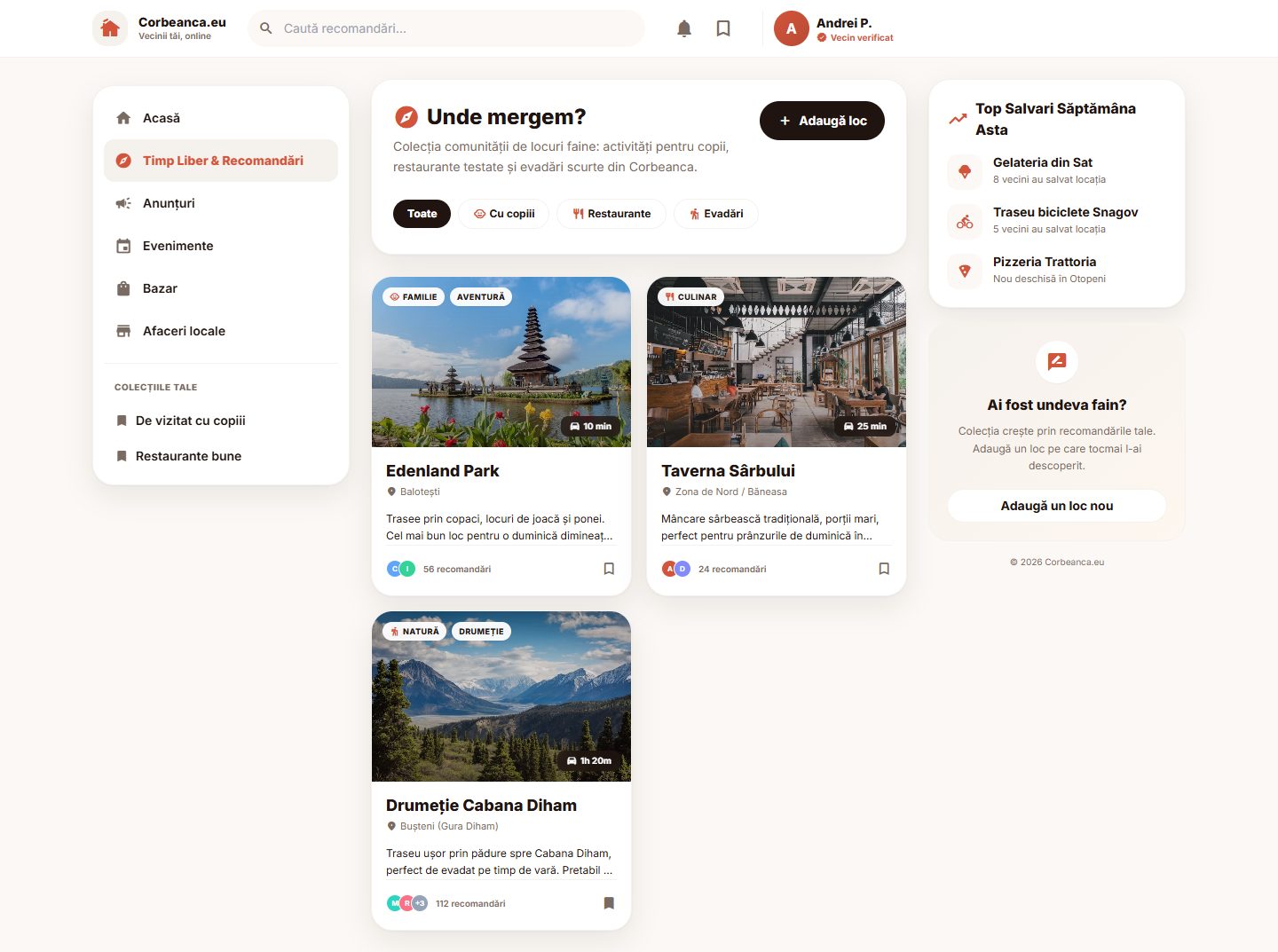Click '112 recomandări' on Cabana Diham card
The height and width of the screenshot is (952, 1278).
click(x=470, y=904)
